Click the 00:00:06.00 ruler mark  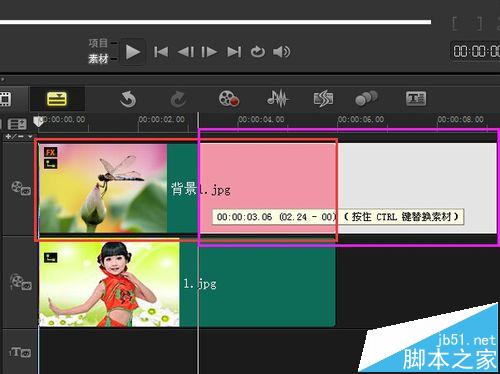point(361,119)
